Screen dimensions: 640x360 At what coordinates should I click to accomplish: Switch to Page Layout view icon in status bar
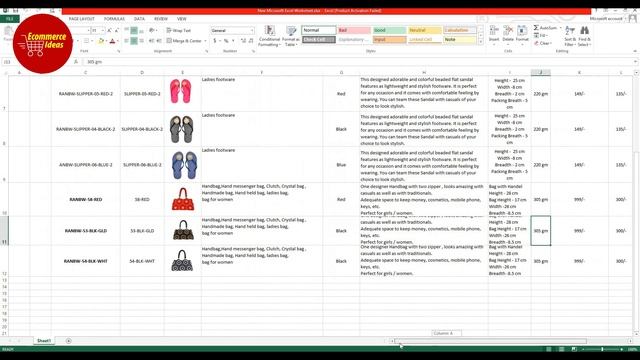(561, 349)
